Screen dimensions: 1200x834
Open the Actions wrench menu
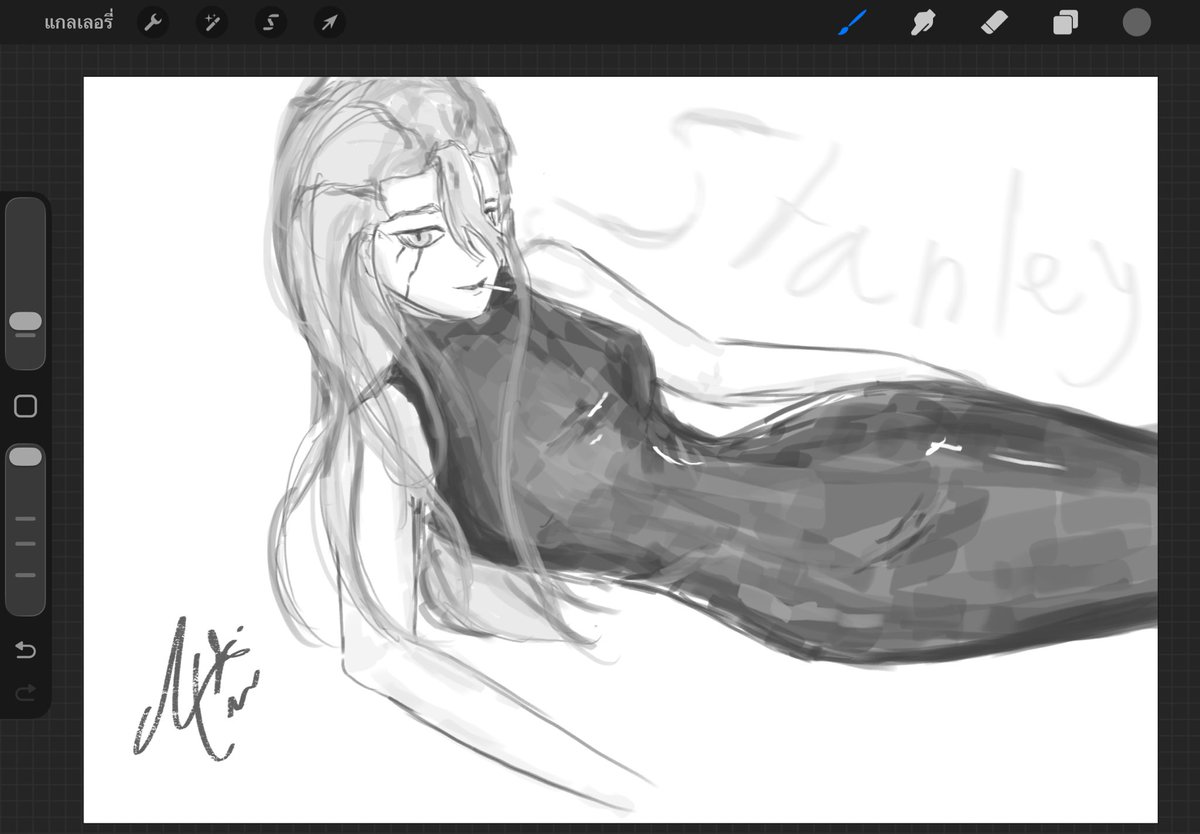153,22
